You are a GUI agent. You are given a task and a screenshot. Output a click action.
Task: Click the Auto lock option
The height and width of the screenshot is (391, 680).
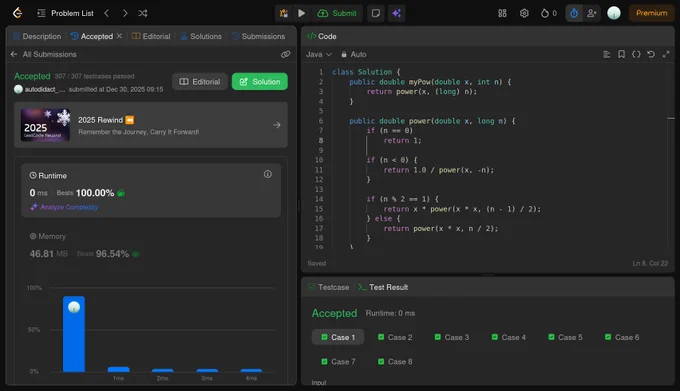tap(354, 54)
